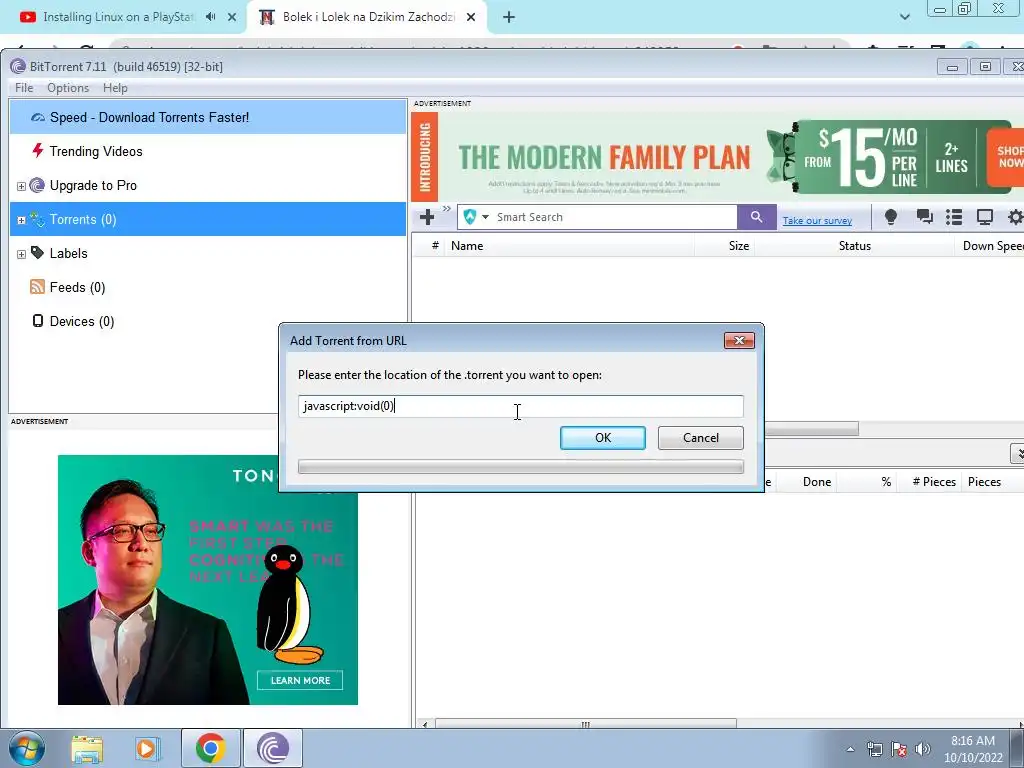
Task: Toggle the list view icon in toolbar
Action: (x=953, y=217)
